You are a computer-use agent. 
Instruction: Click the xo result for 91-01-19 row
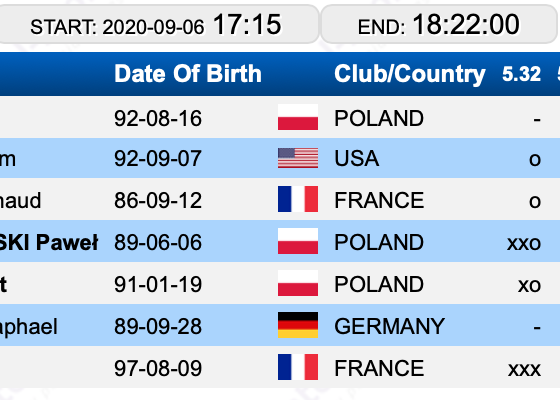(x=529, y=285)
